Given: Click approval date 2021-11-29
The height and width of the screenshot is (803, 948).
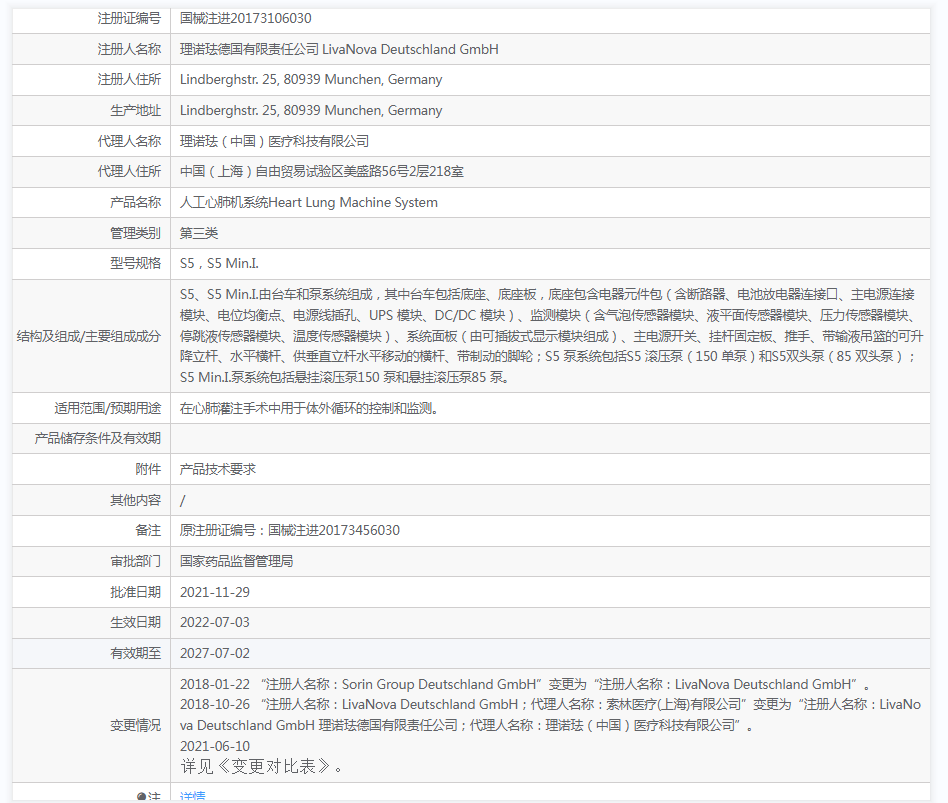Looking at the screenshot, I should tap(215, 592).
